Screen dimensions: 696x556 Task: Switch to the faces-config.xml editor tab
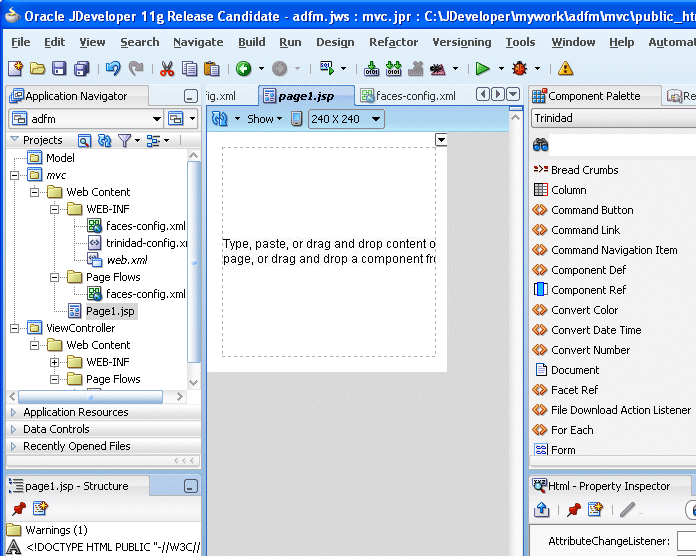pyautogui.click(x=408, y=96)
